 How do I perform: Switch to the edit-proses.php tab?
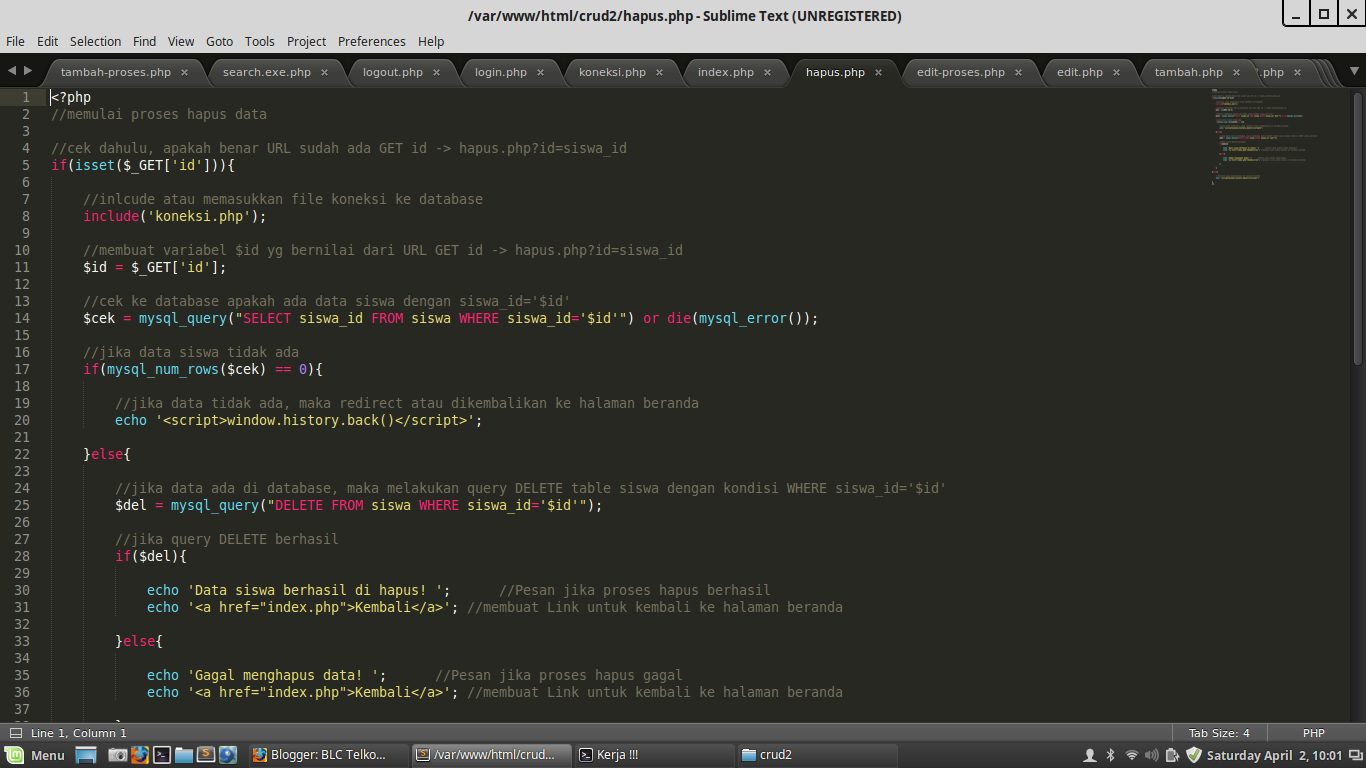click(x=961, y=72)
